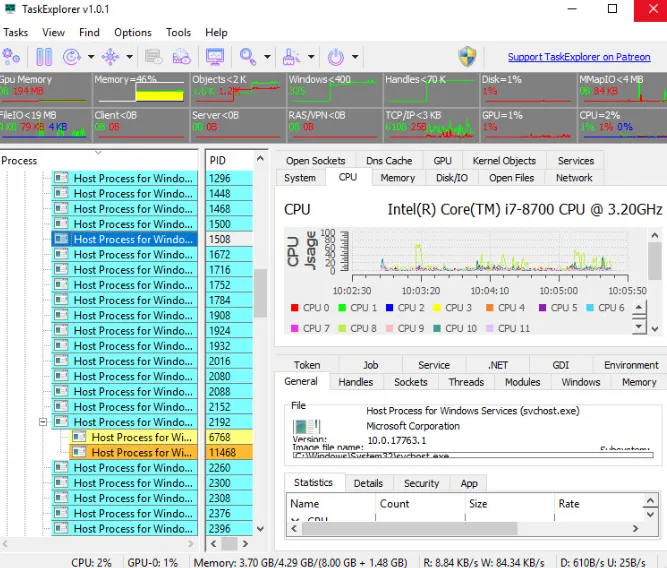Click the Count column header in Statistics
The width and height of the screenshot is (667, 568).
coord(420,504)
